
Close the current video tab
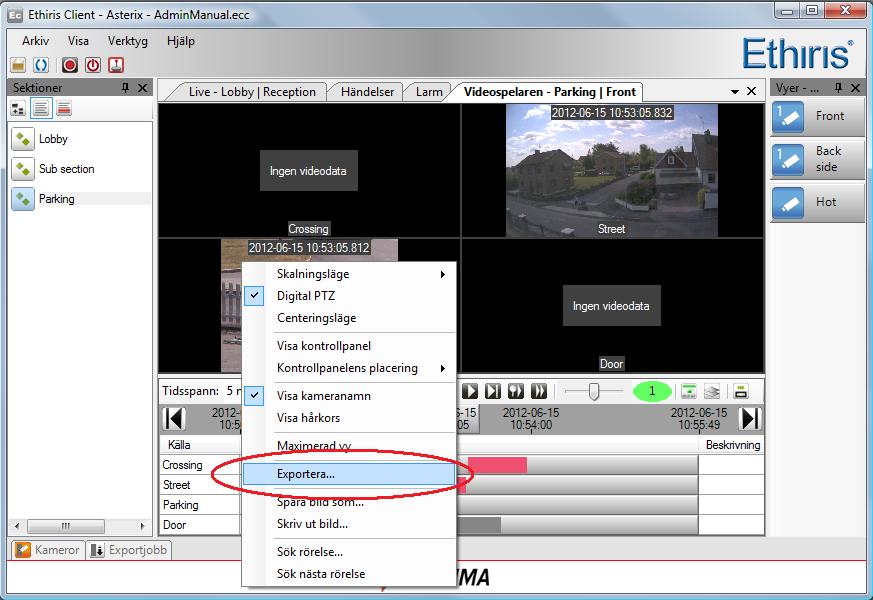point(751,91)
